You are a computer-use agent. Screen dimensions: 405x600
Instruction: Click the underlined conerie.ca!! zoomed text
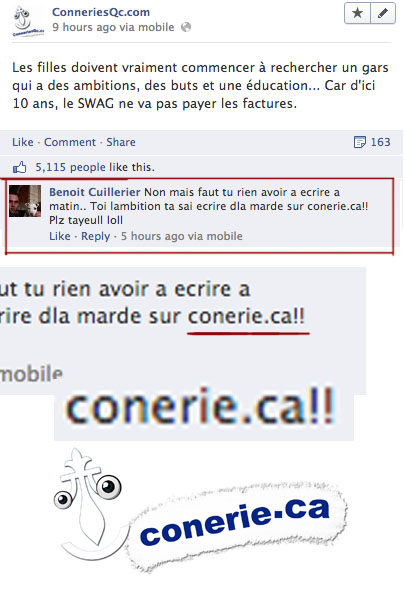click(247, 317)
